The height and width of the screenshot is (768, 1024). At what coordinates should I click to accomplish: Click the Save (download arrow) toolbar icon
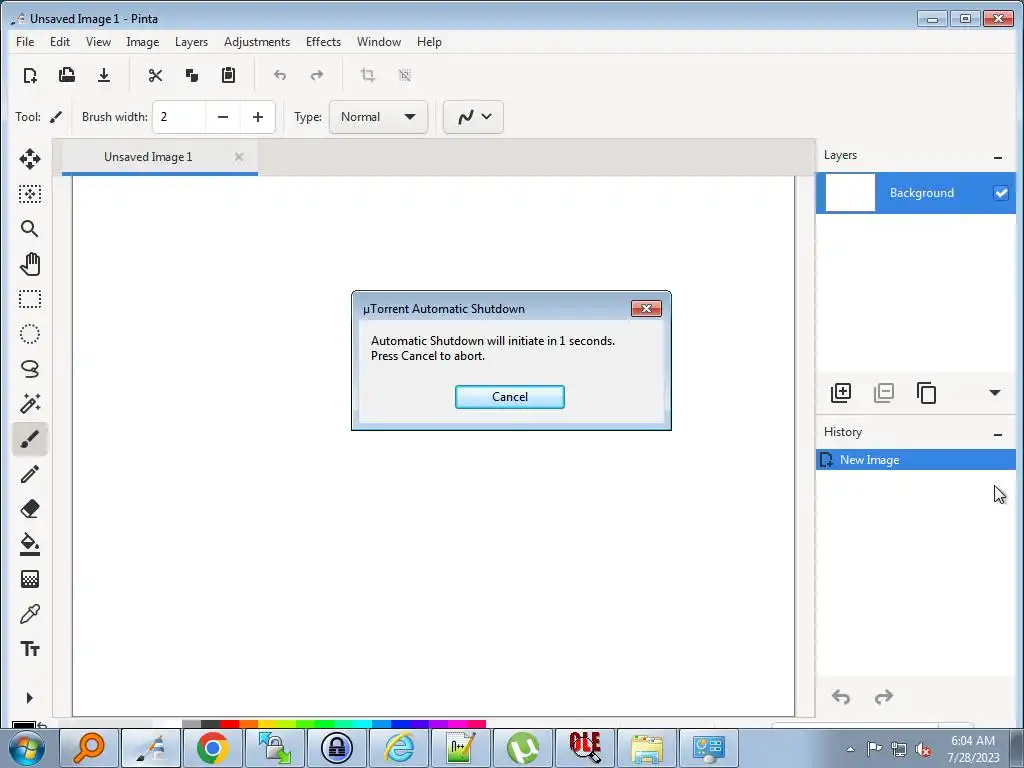click(x=104, y=75)
